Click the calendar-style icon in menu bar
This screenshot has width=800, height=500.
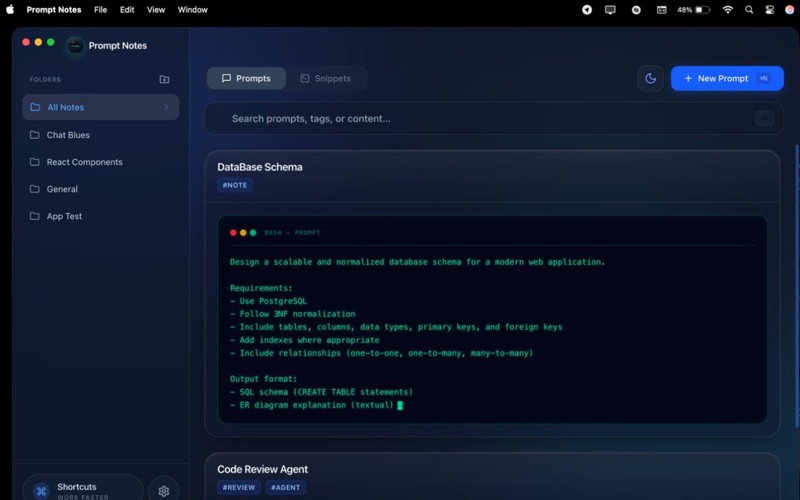pos(662,10)
